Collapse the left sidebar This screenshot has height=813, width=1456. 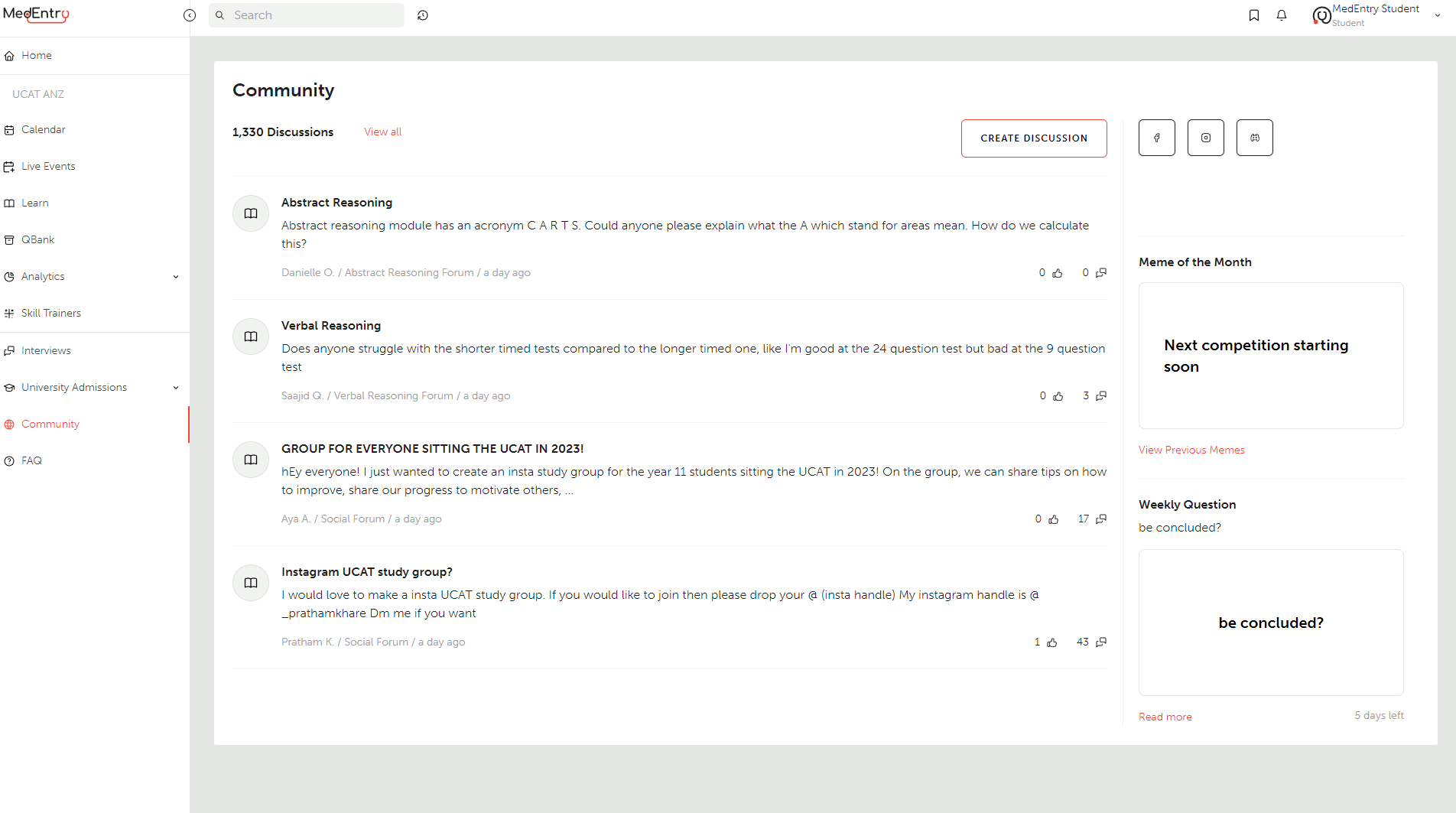tap(189, 15)
